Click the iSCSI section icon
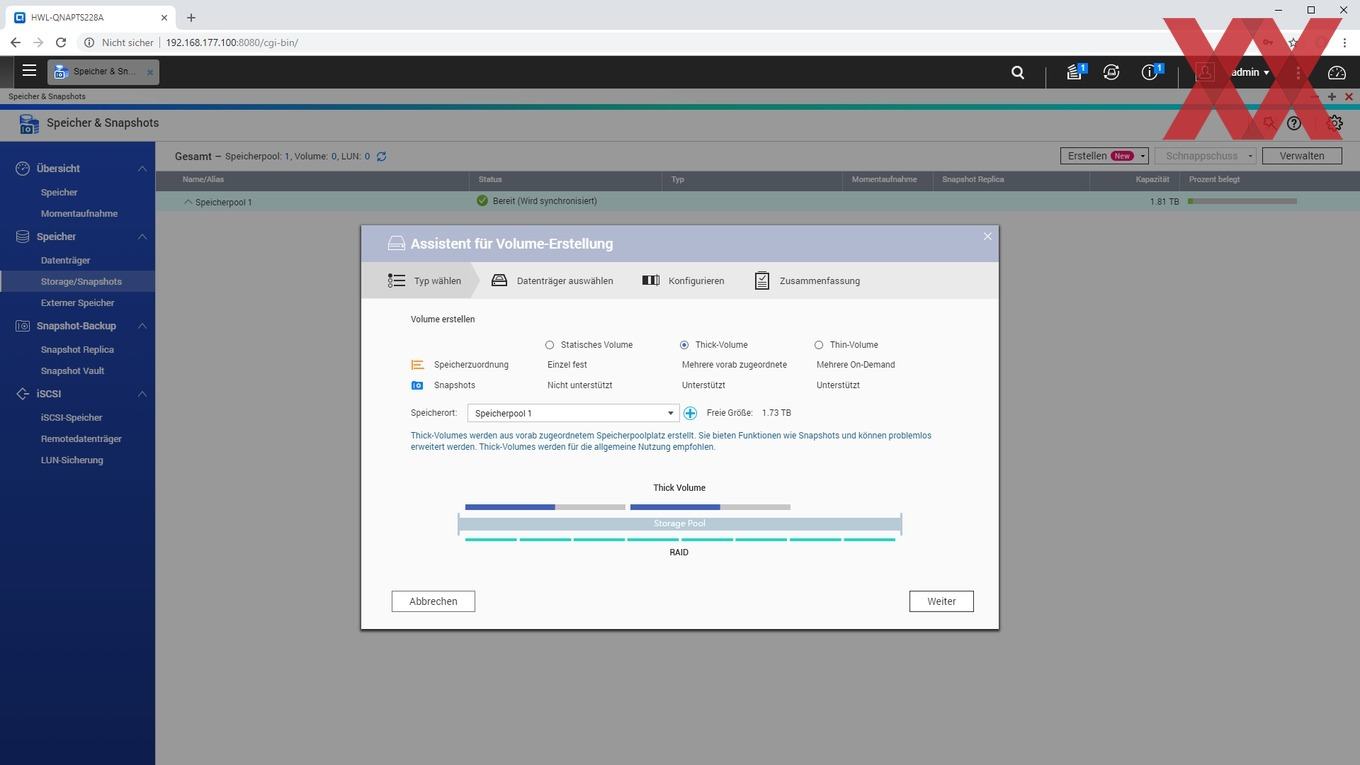The height and width of the screenshot is (765, 1360). [x=22, y=394]
